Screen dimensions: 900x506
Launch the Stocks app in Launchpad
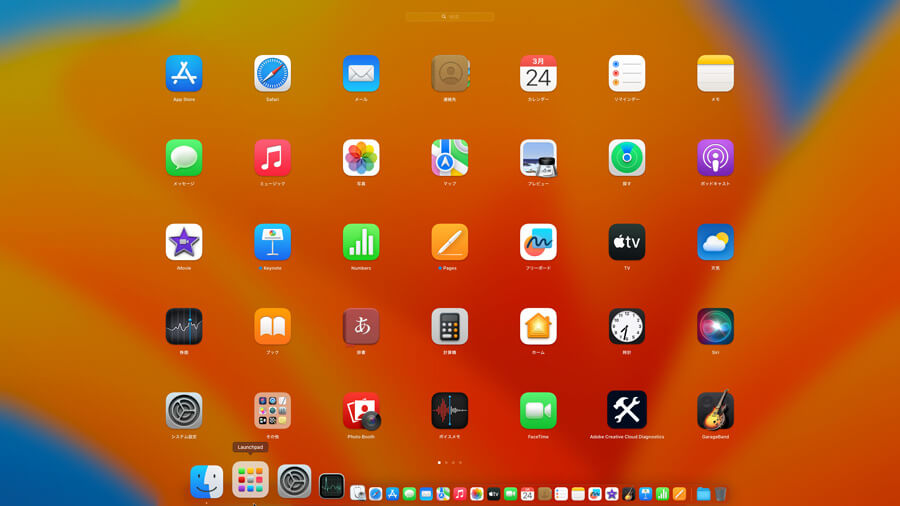tap(184, 326)
